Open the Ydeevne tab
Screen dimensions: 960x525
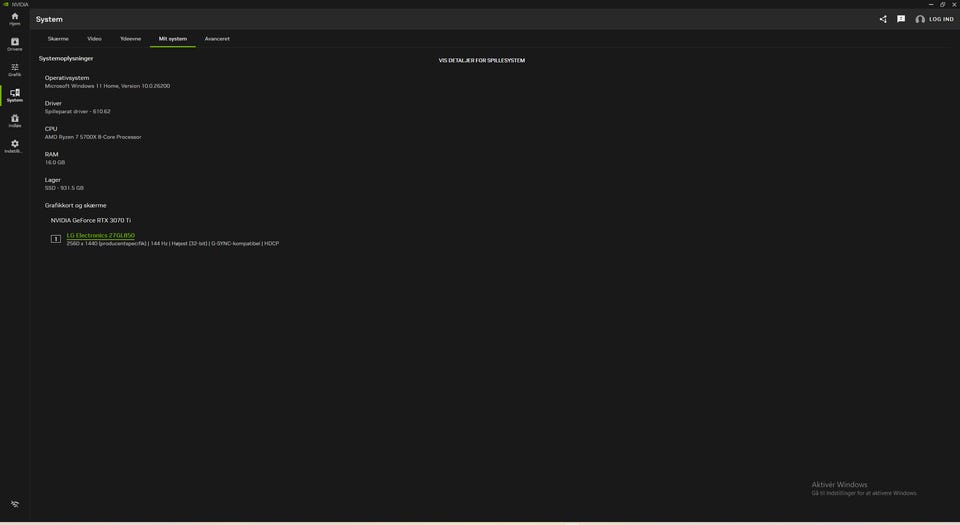(x=130, y=39)
